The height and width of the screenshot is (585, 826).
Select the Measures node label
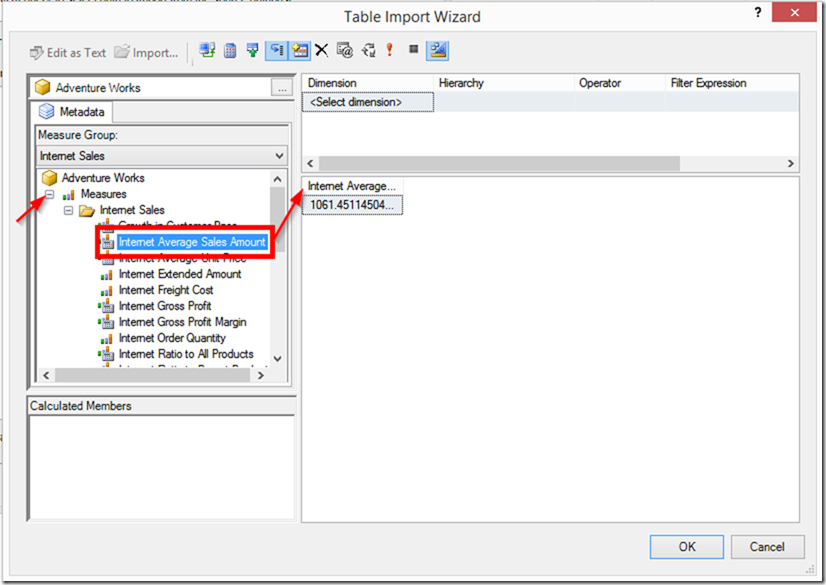[x=104, y=194]
